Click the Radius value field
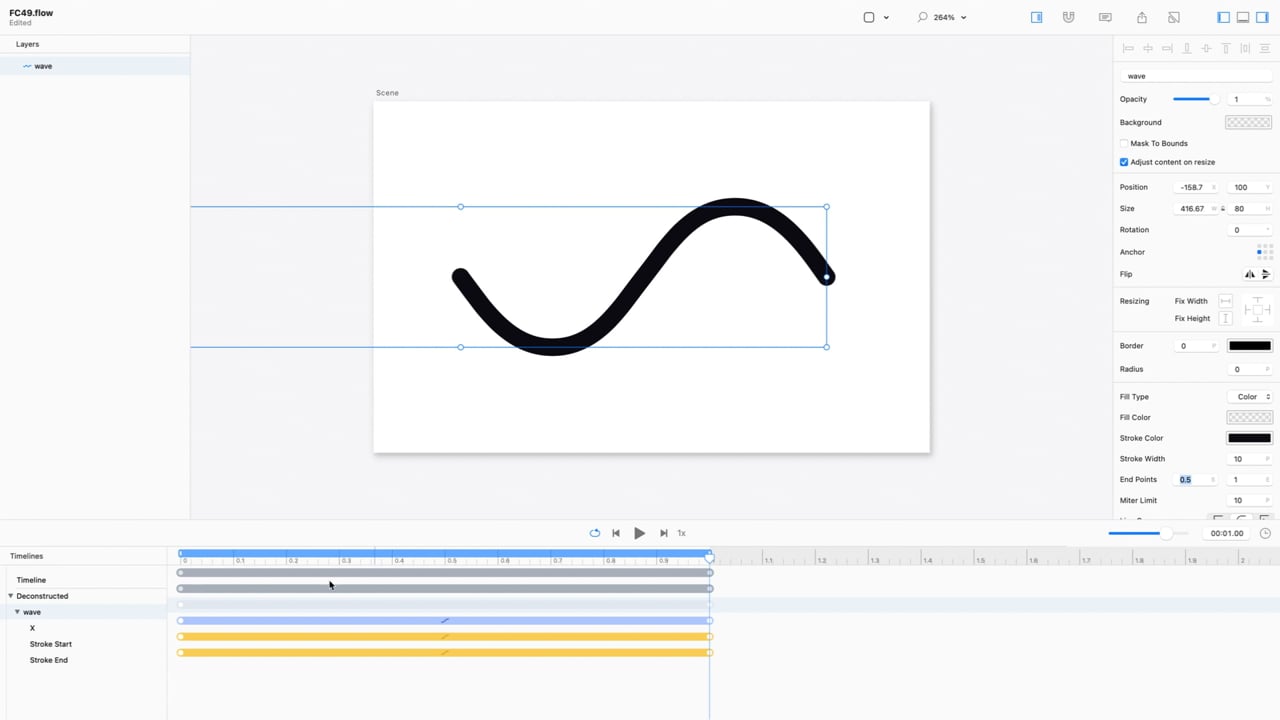This screenshot has width=1280, height=720. click(1249, 369)
